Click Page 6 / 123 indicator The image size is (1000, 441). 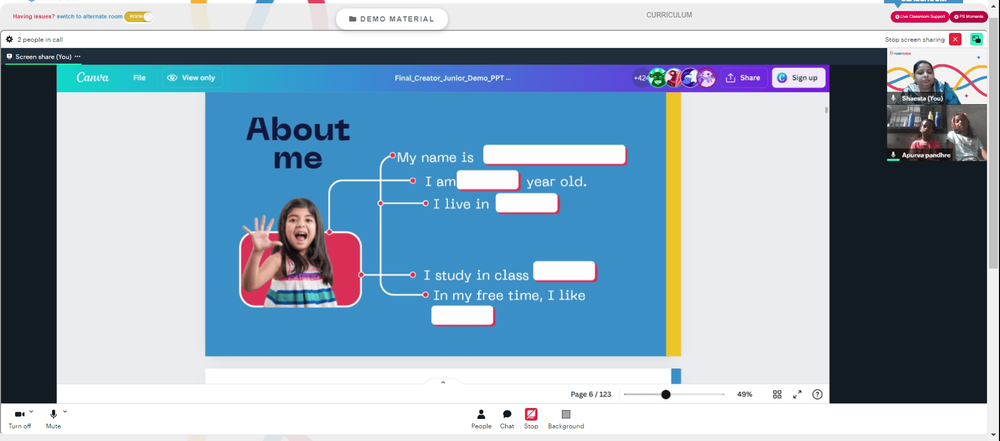591,394
